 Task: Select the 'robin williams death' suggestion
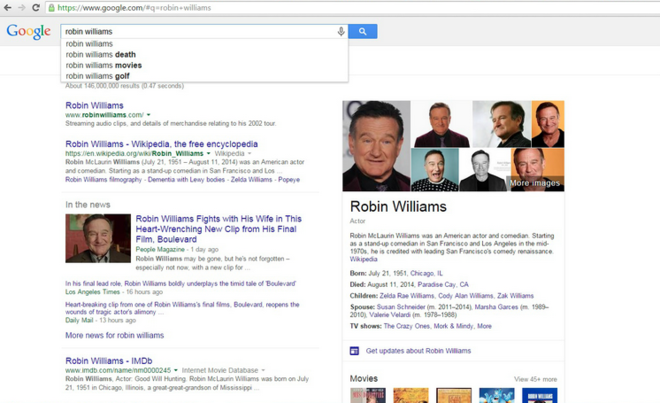click(100, 55)
